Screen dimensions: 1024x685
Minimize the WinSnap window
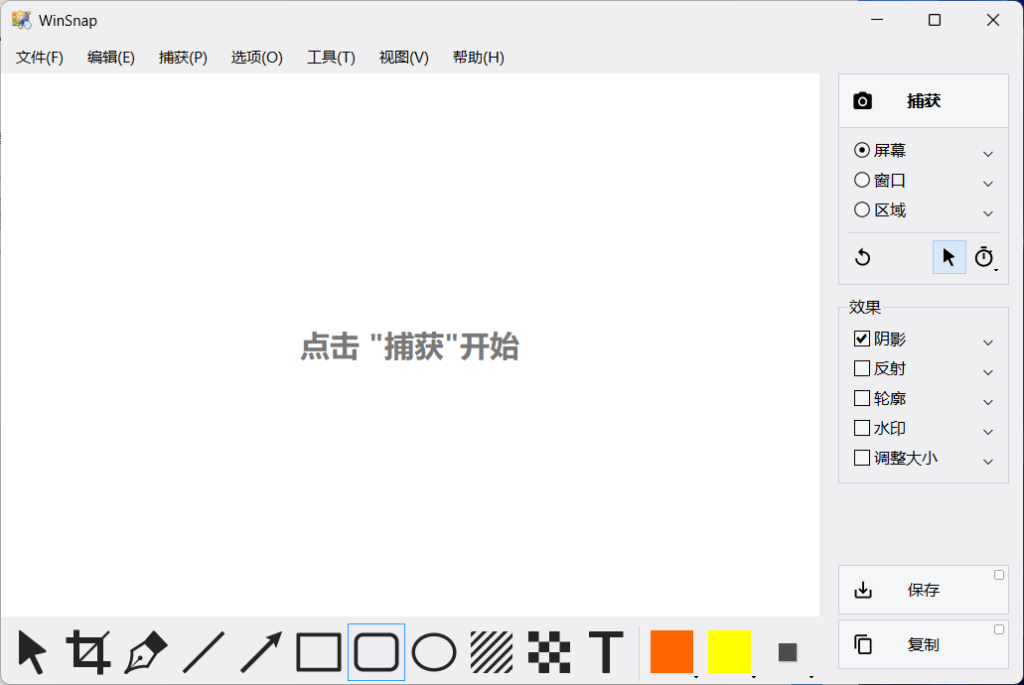coord(877,20)
